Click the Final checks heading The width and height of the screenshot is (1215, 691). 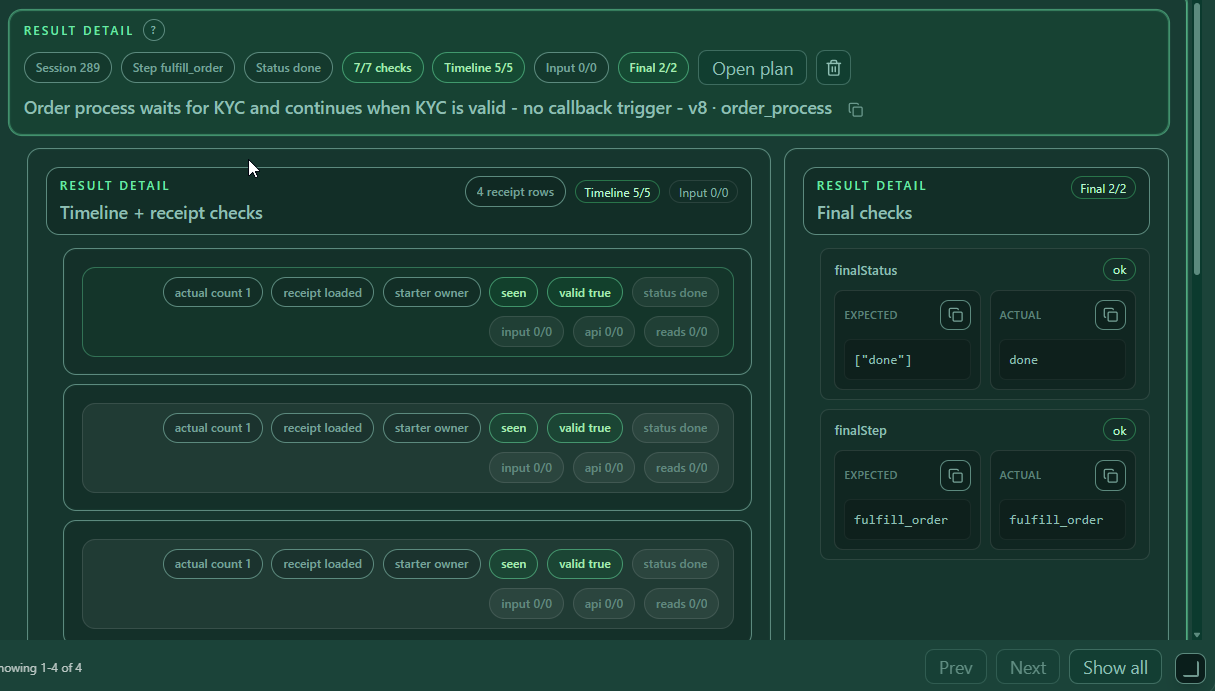[x=864, y=213]
